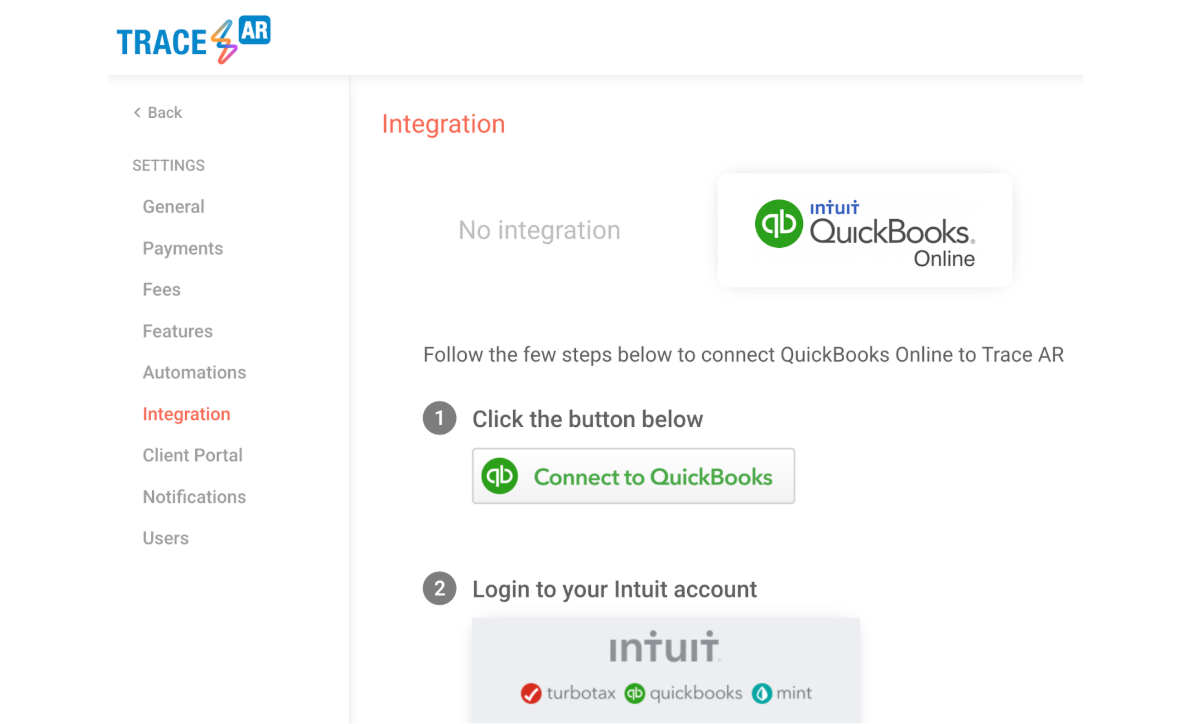1200x724 pixels.
Task: Click the Intuit login preview image
Action: point(666,670)
